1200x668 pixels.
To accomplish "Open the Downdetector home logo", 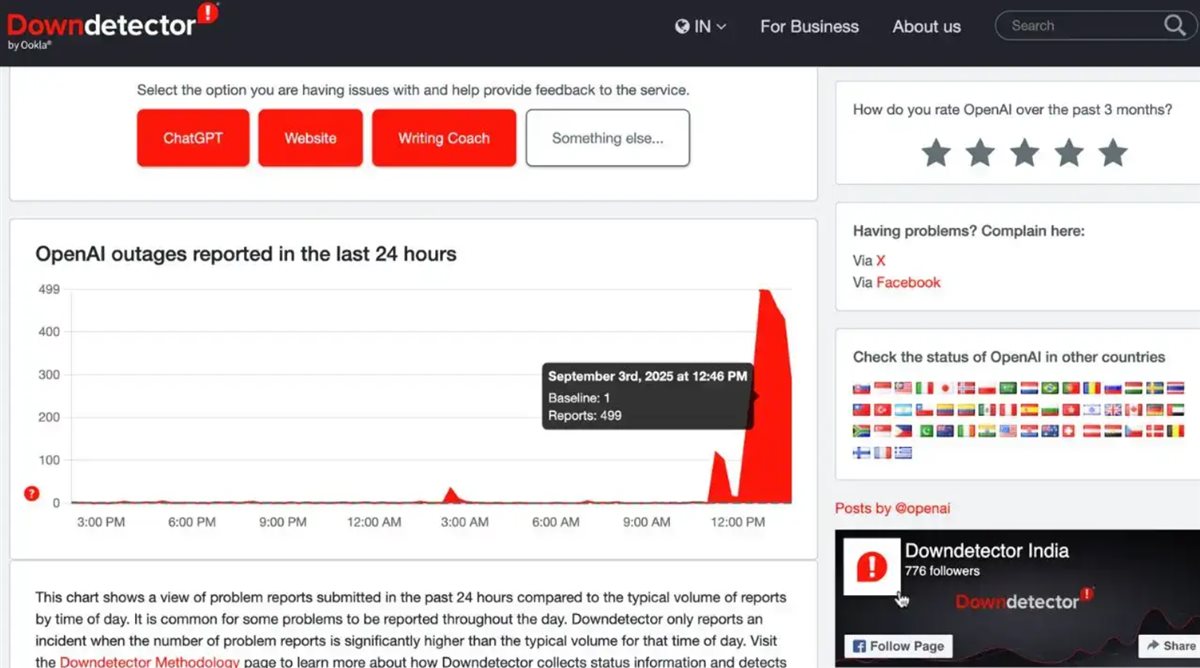I will [x=112, y=24].
